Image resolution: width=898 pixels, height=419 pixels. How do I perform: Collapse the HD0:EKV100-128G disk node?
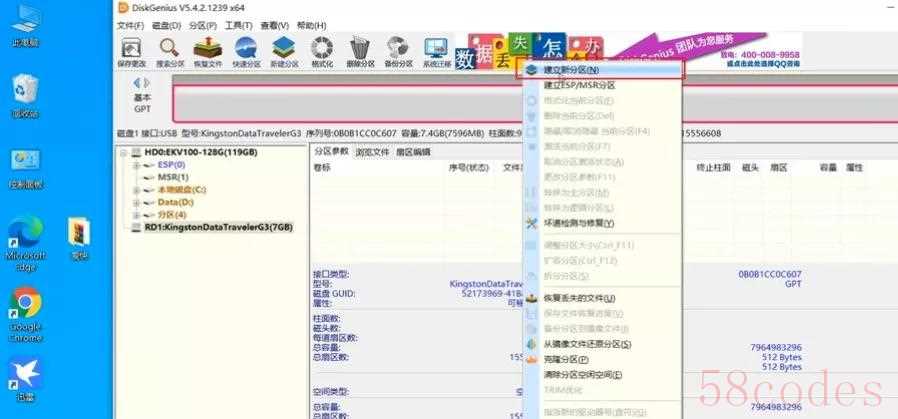[123, 153]
